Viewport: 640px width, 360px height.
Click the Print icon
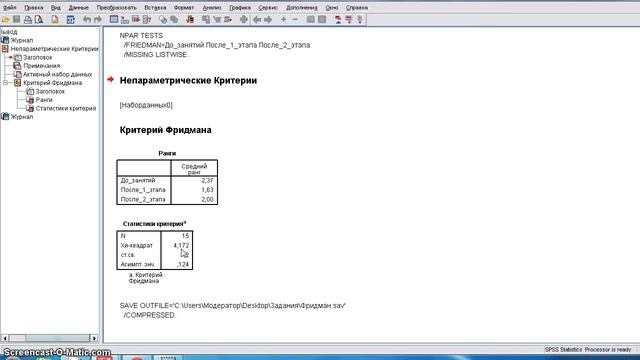point(28,19)
